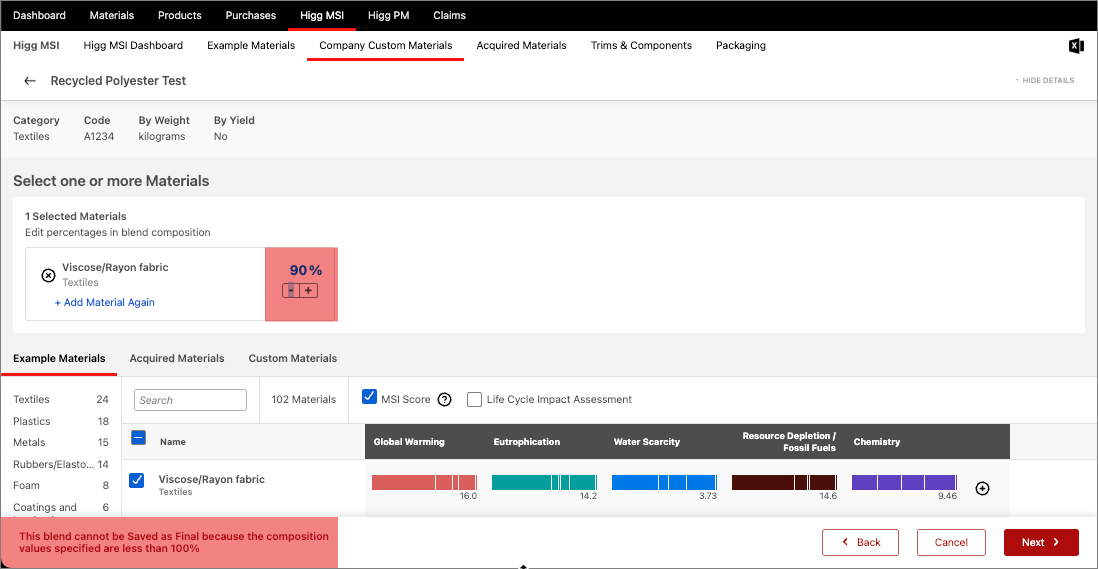Open the Claims menu item
This screenshot has height=569, width=1098.
450,15
